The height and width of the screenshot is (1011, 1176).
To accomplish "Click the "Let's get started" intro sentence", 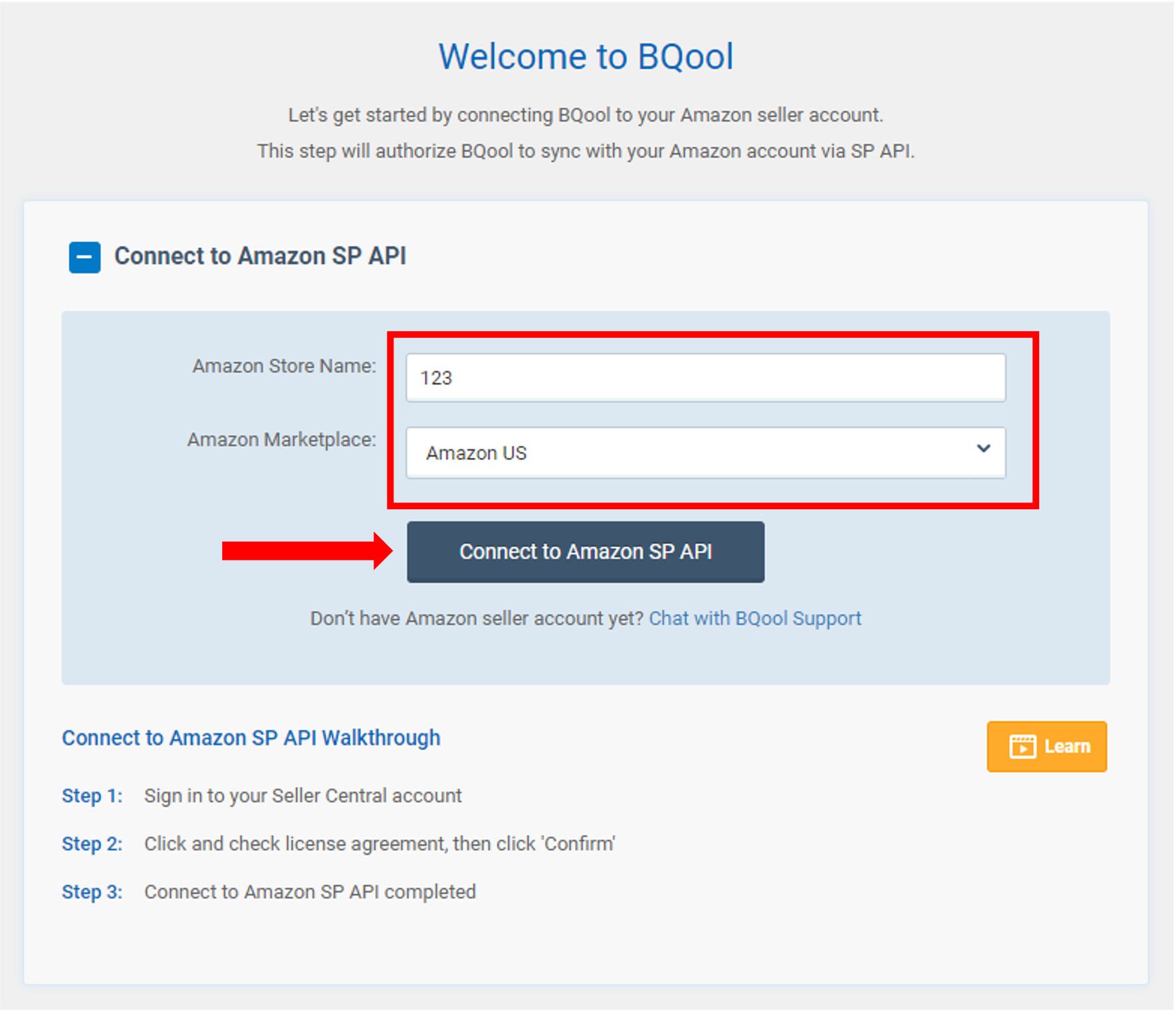I will point(585,115).
